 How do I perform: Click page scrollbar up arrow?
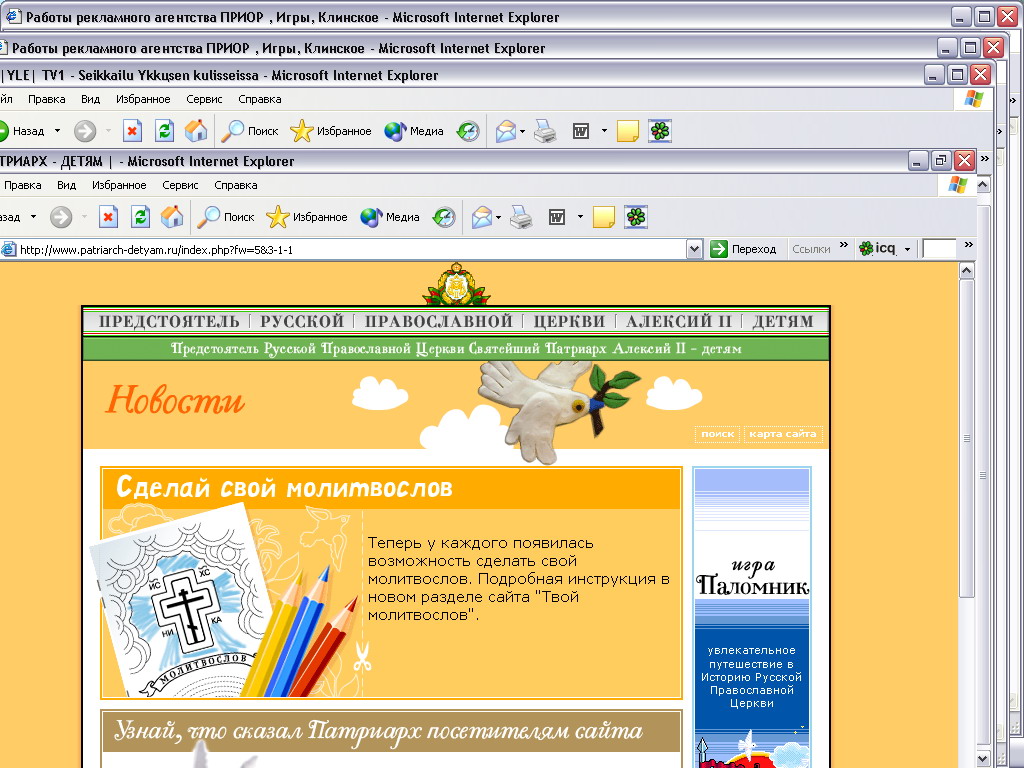(967, 270)
